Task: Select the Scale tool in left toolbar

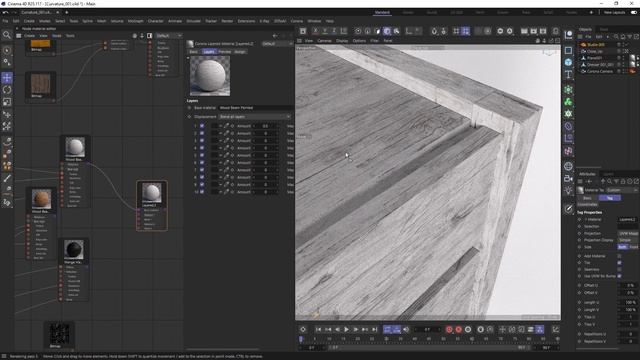Action: pos(7,102)
